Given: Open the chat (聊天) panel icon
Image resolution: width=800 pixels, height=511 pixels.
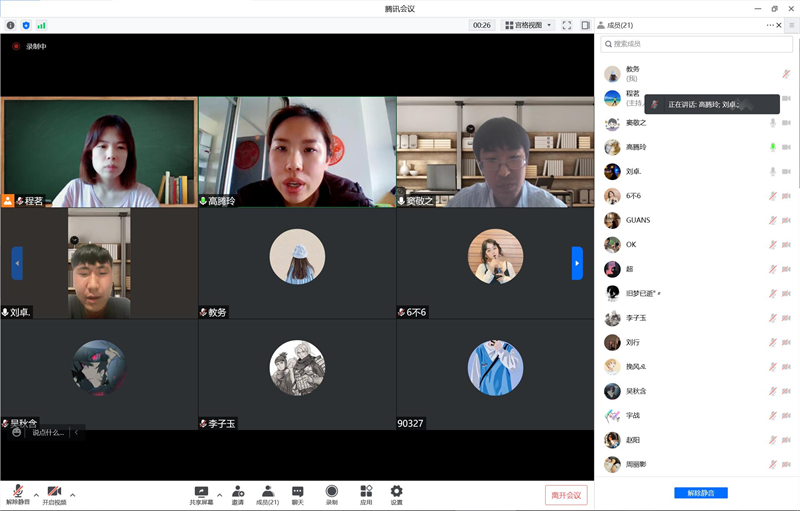Looking at the screenshot, I should click(297, 491).
